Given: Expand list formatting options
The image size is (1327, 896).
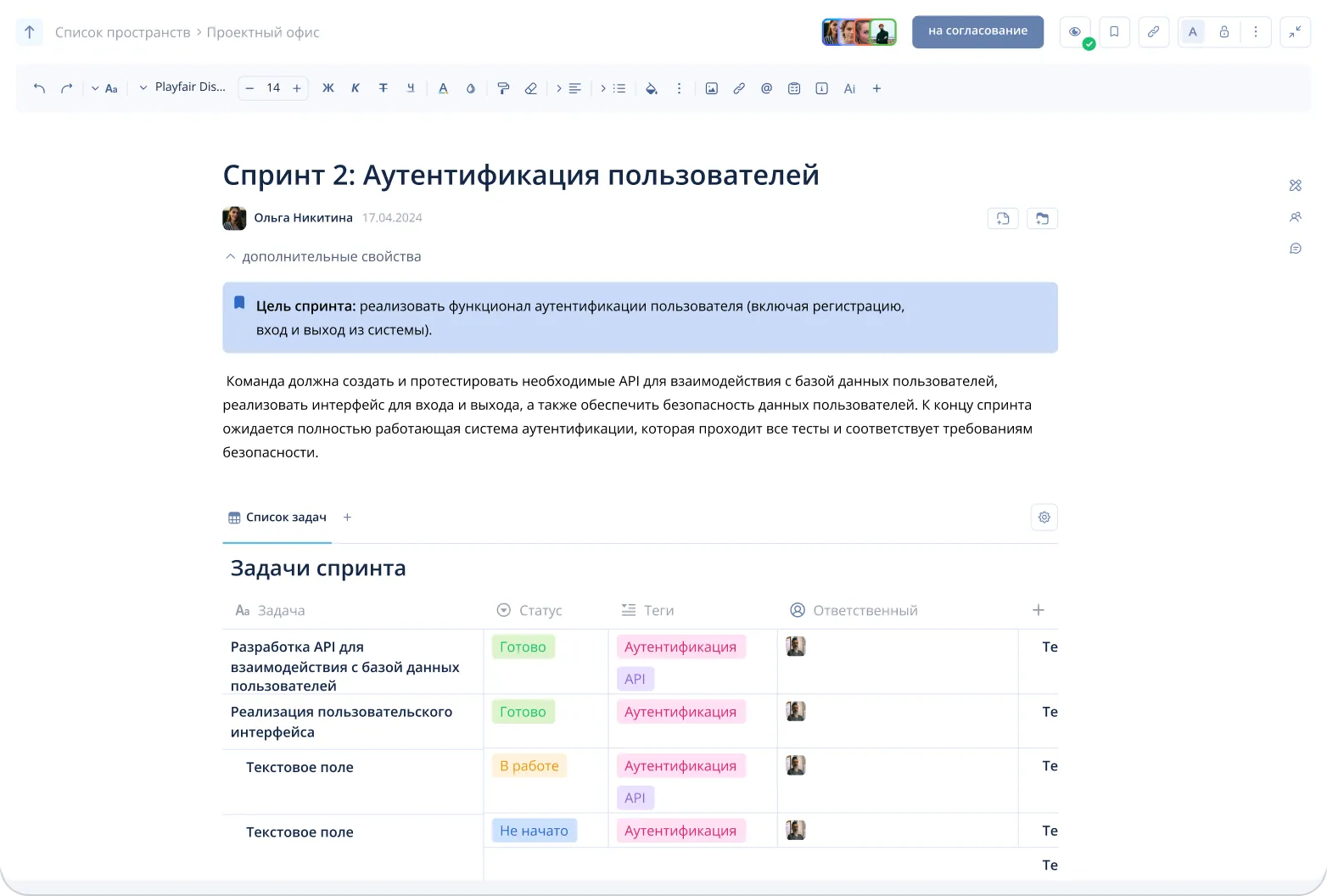Looking at the screenshot, I should 613,88.
